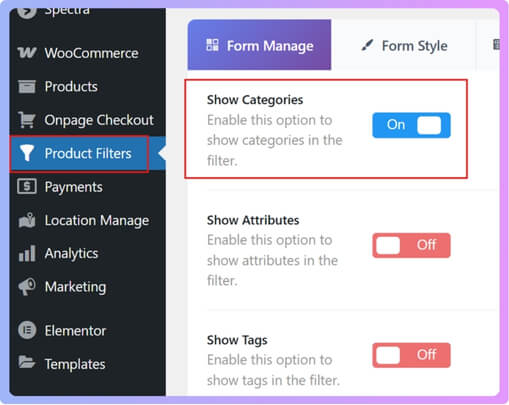Click the Analytics bar chart icon
Screen dimensions: 509x405
pos(27,253)
